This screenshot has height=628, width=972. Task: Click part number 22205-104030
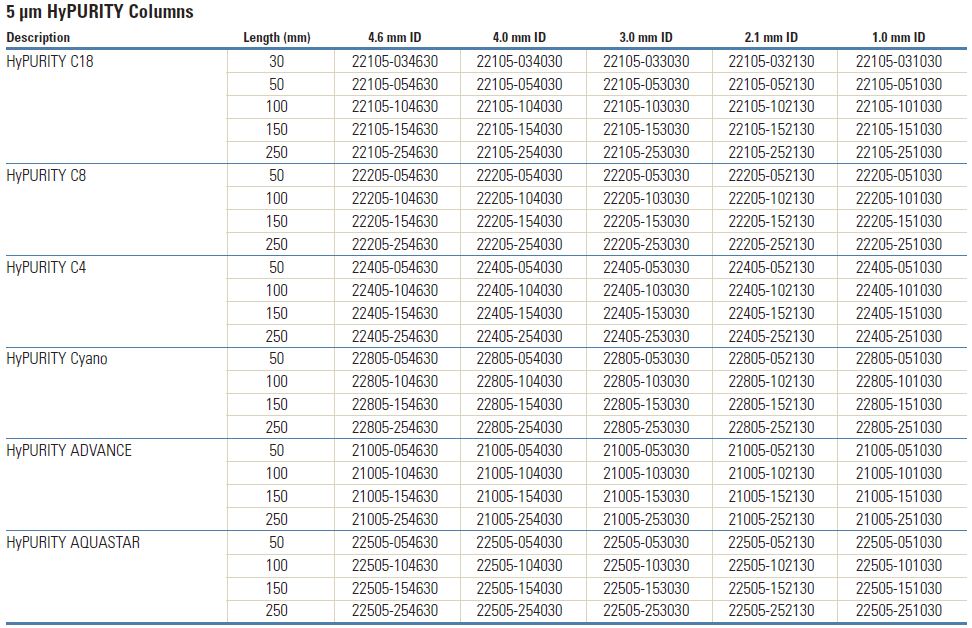point(519,198)
